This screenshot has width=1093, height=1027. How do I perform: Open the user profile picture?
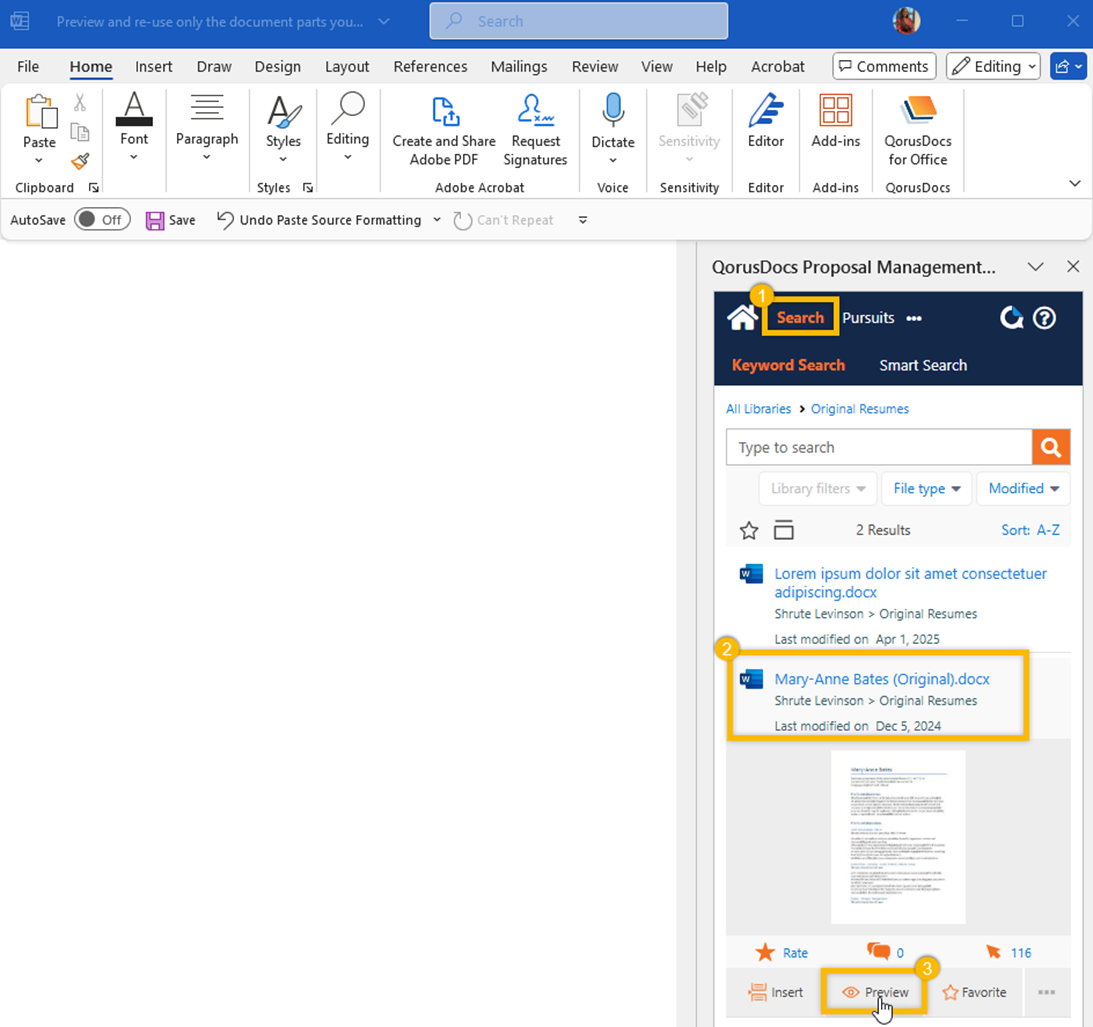pos(906,21)
